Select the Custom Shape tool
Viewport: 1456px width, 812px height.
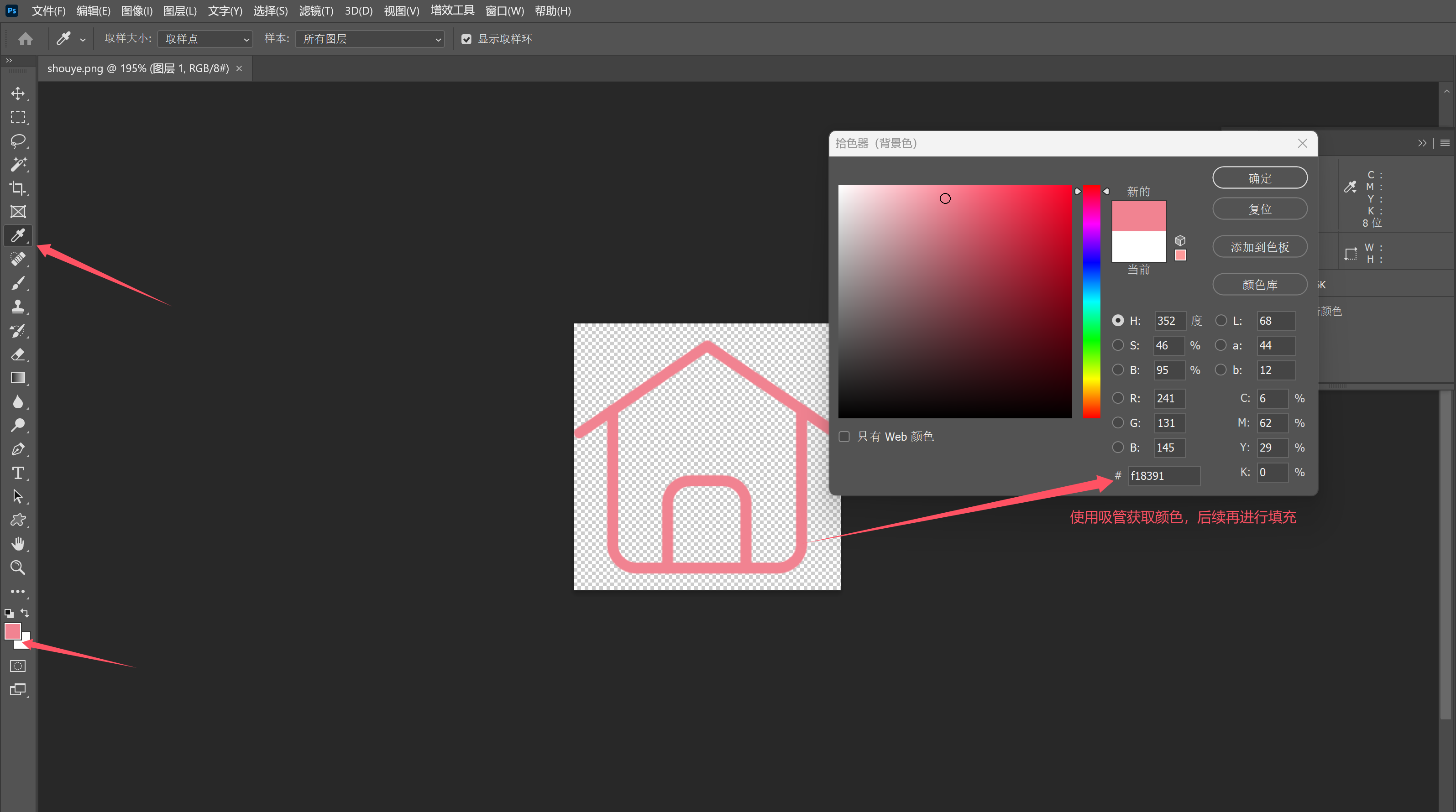coord(17,521)
